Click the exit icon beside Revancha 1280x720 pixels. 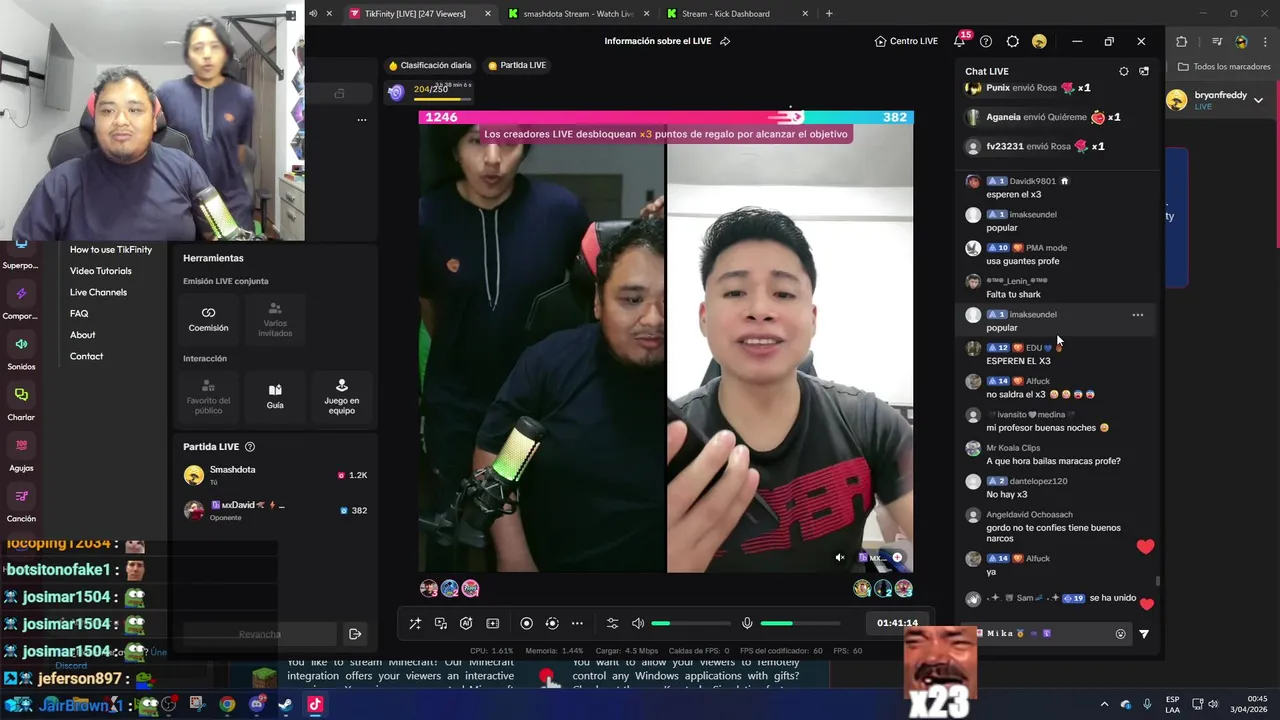pos(354,634)
